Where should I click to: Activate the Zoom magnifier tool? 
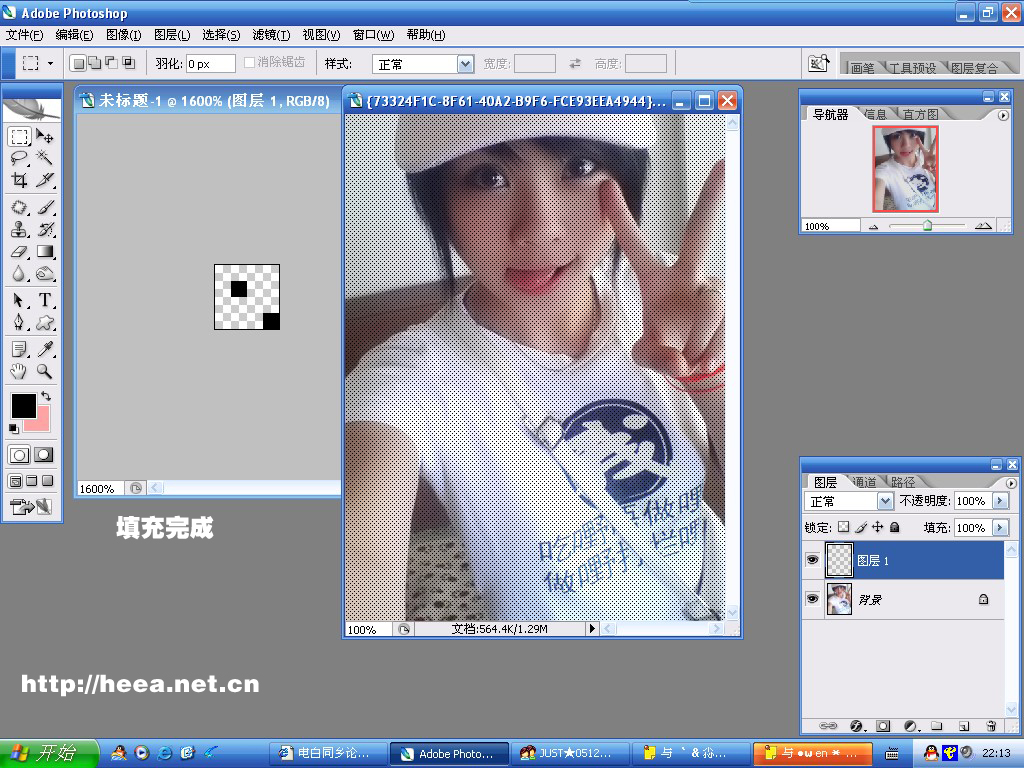[45, 371]
